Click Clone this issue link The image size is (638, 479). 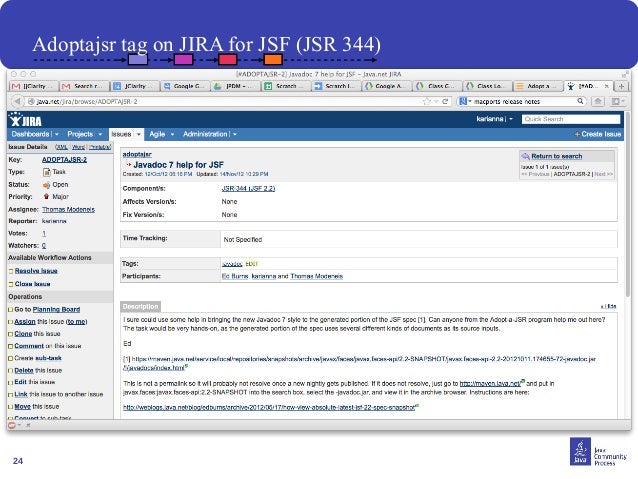point(23,334)
